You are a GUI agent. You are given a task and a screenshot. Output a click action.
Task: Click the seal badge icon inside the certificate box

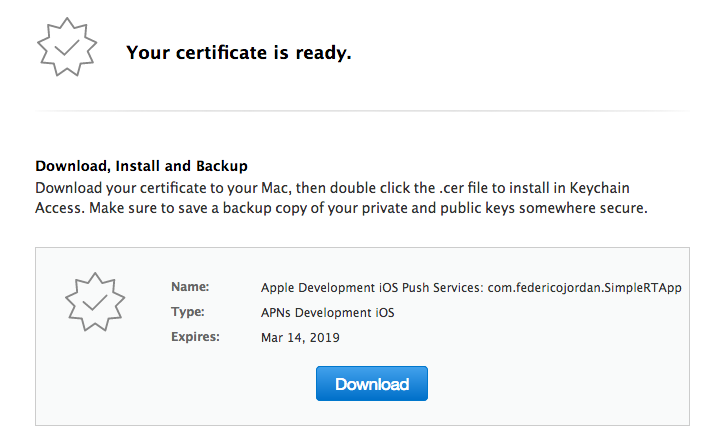click(95, 302)
